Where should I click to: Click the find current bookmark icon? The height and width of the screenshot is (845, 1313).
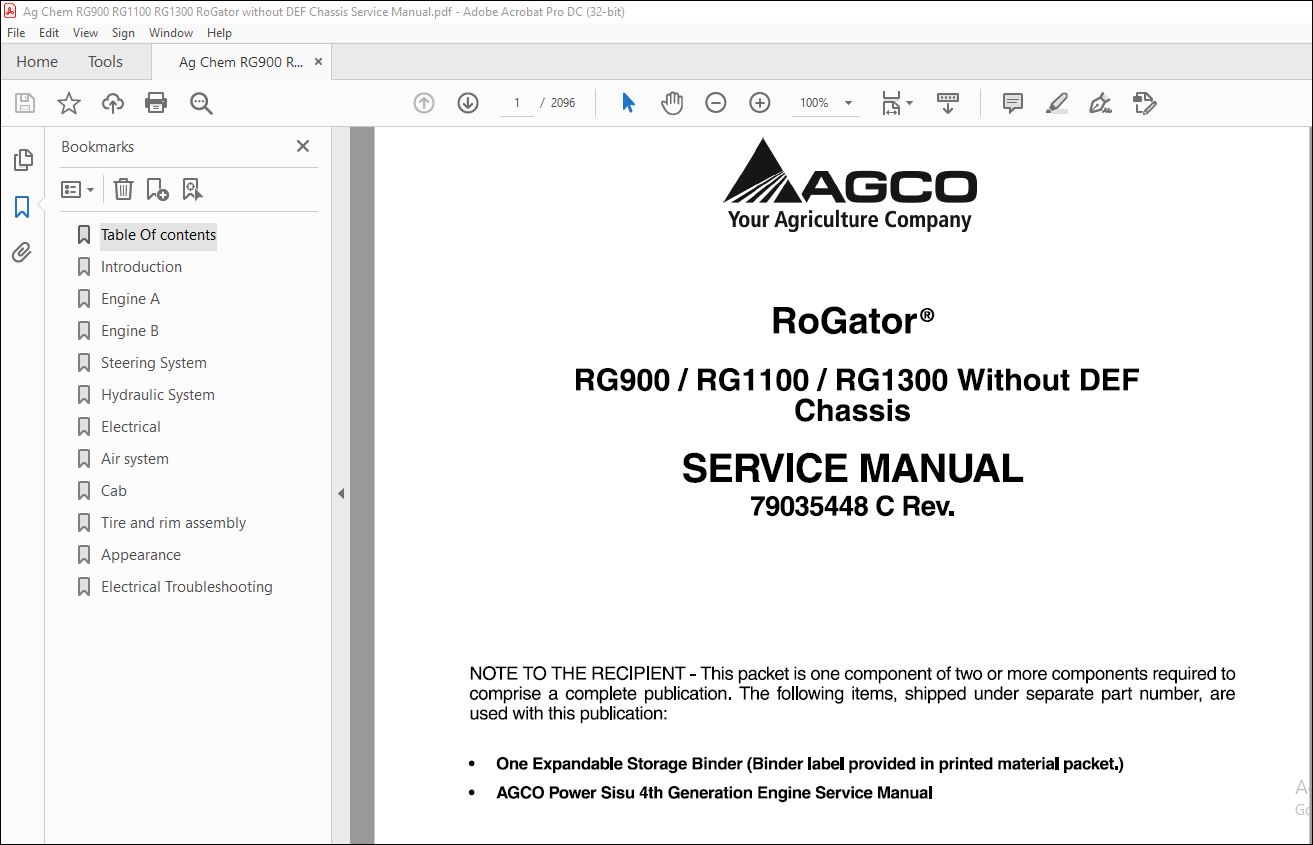[192, 189]
